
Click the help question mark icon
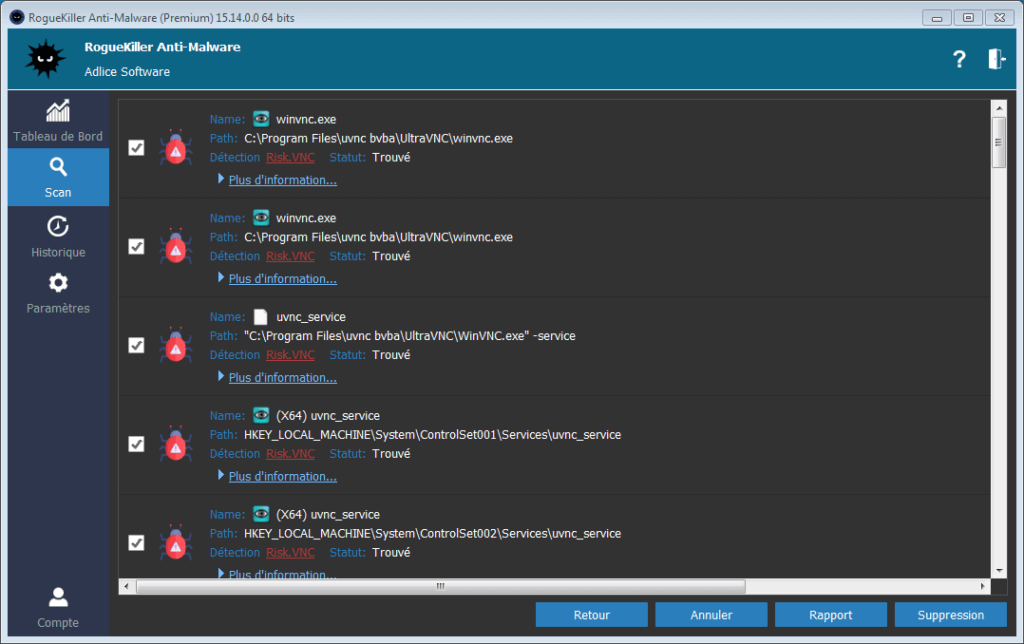[x=959, y=59]
